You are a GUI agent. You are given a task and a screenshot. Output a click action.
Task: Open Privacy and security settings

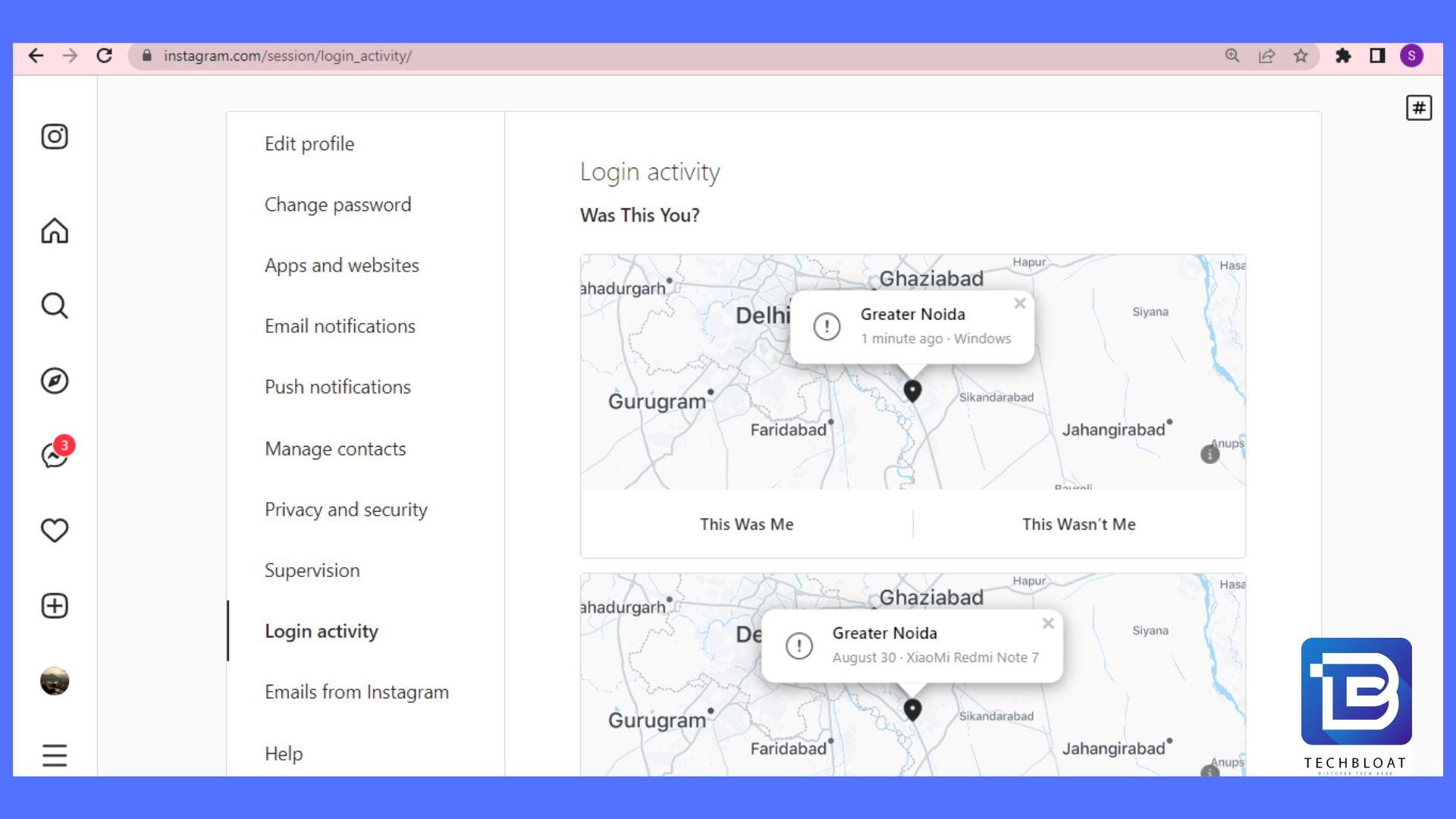tap(346, 510)
